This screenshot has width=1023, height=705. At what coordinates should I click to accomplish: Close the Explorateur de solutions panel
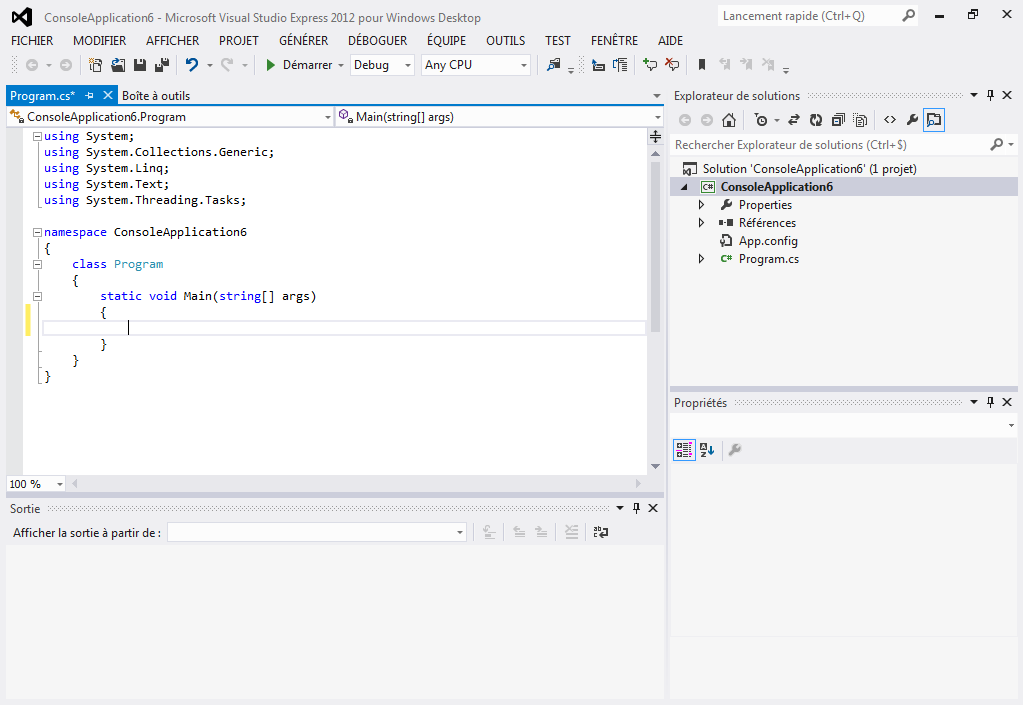point(1007,95)
